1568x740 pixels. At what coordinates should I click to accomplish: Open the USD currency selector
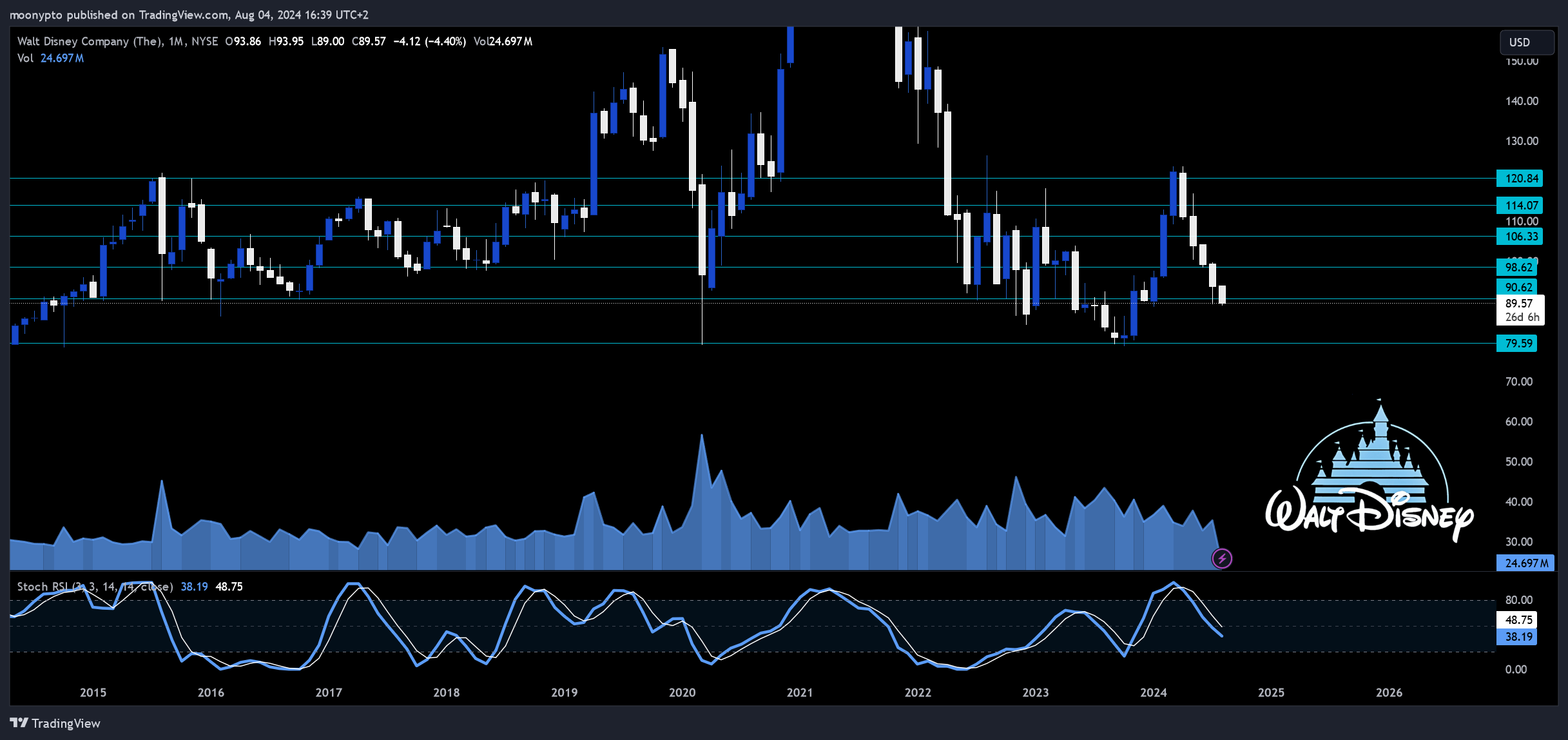(1527, 42)
